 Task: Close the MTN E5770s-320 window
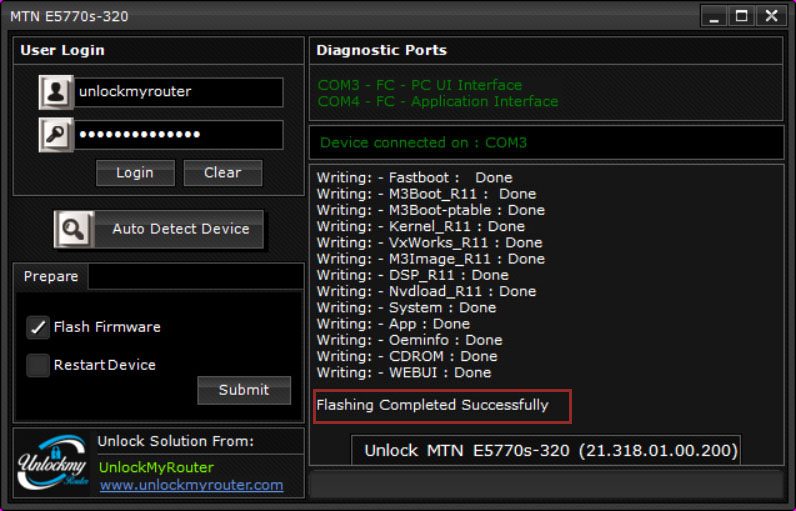point(771,16)
